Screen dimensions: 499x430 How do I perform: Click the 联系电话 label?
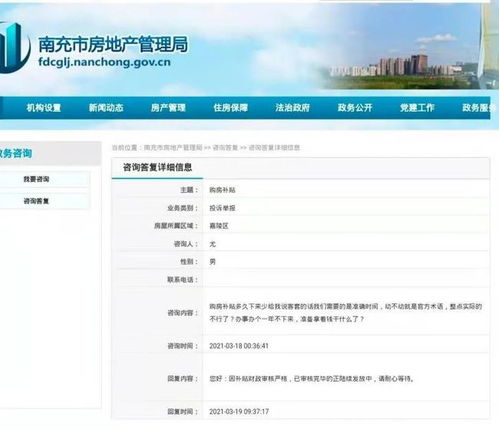(x=183, y=280)
